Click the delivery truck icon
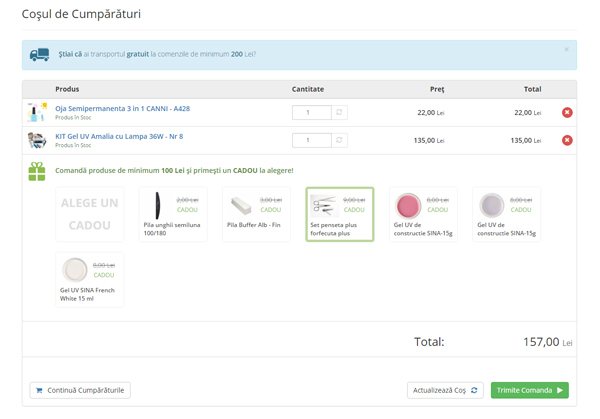The width and height of the screenshot is (600, 419). (x=40, y=55)
